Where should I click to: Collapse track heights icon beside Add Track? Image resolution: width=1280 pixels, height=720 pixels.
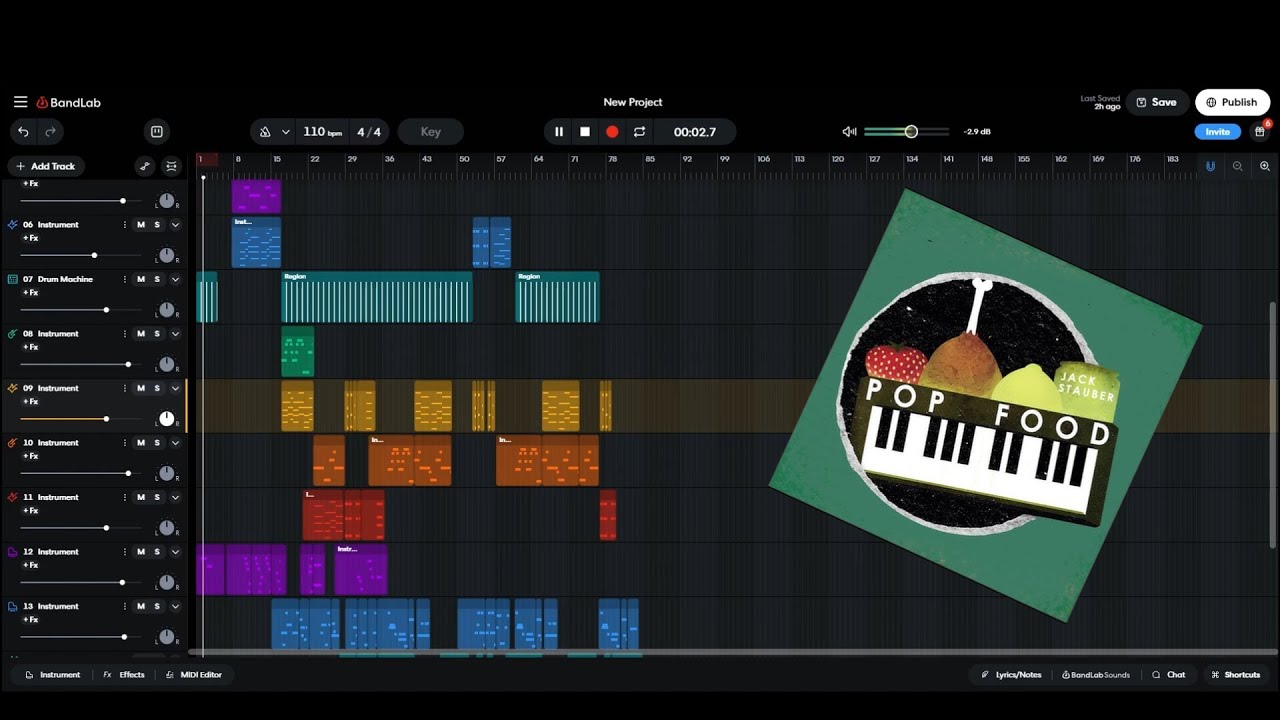(x=172, y=166)
